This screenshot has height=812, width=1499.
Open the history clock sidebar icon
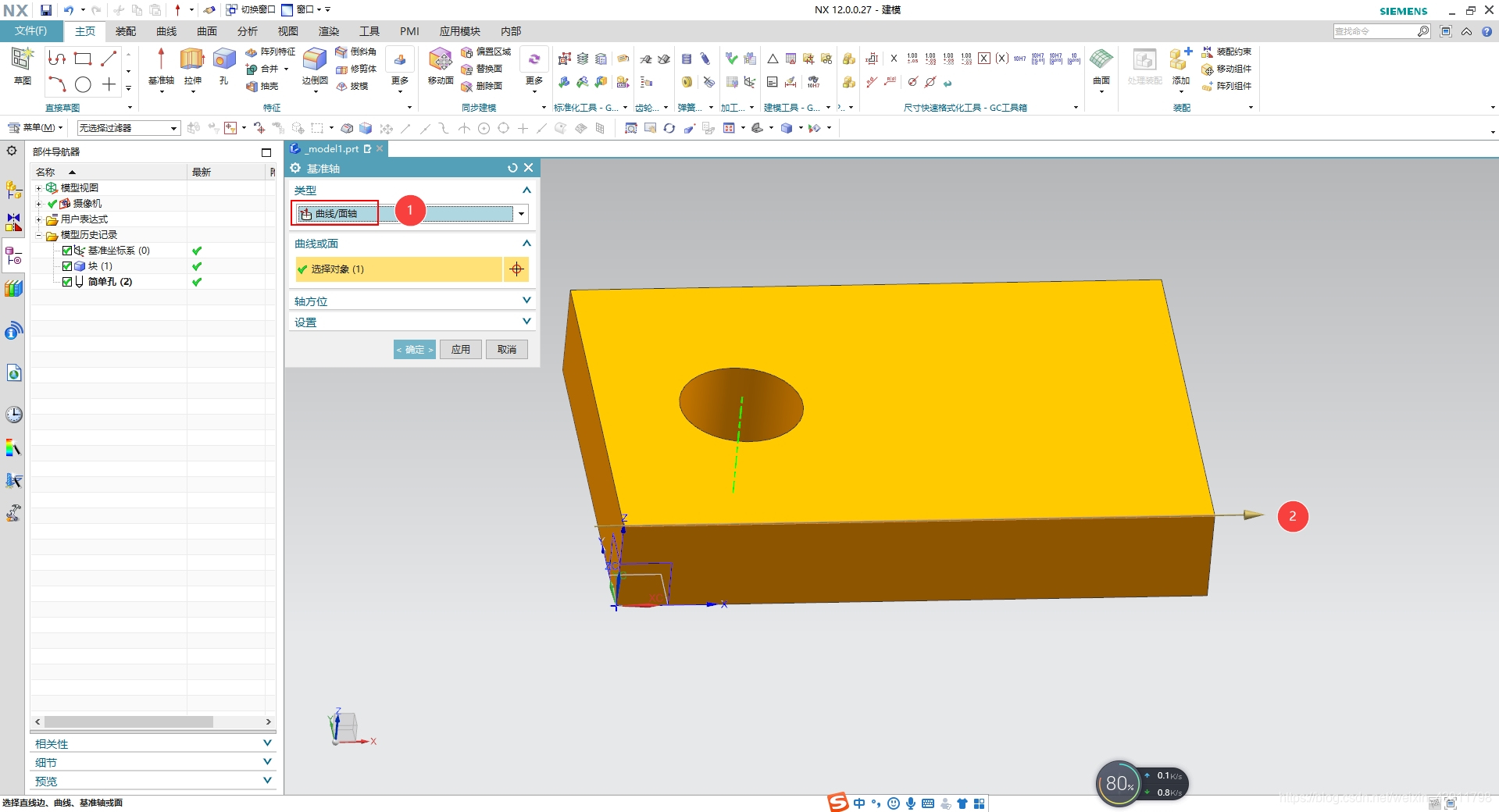click(14, 414)
